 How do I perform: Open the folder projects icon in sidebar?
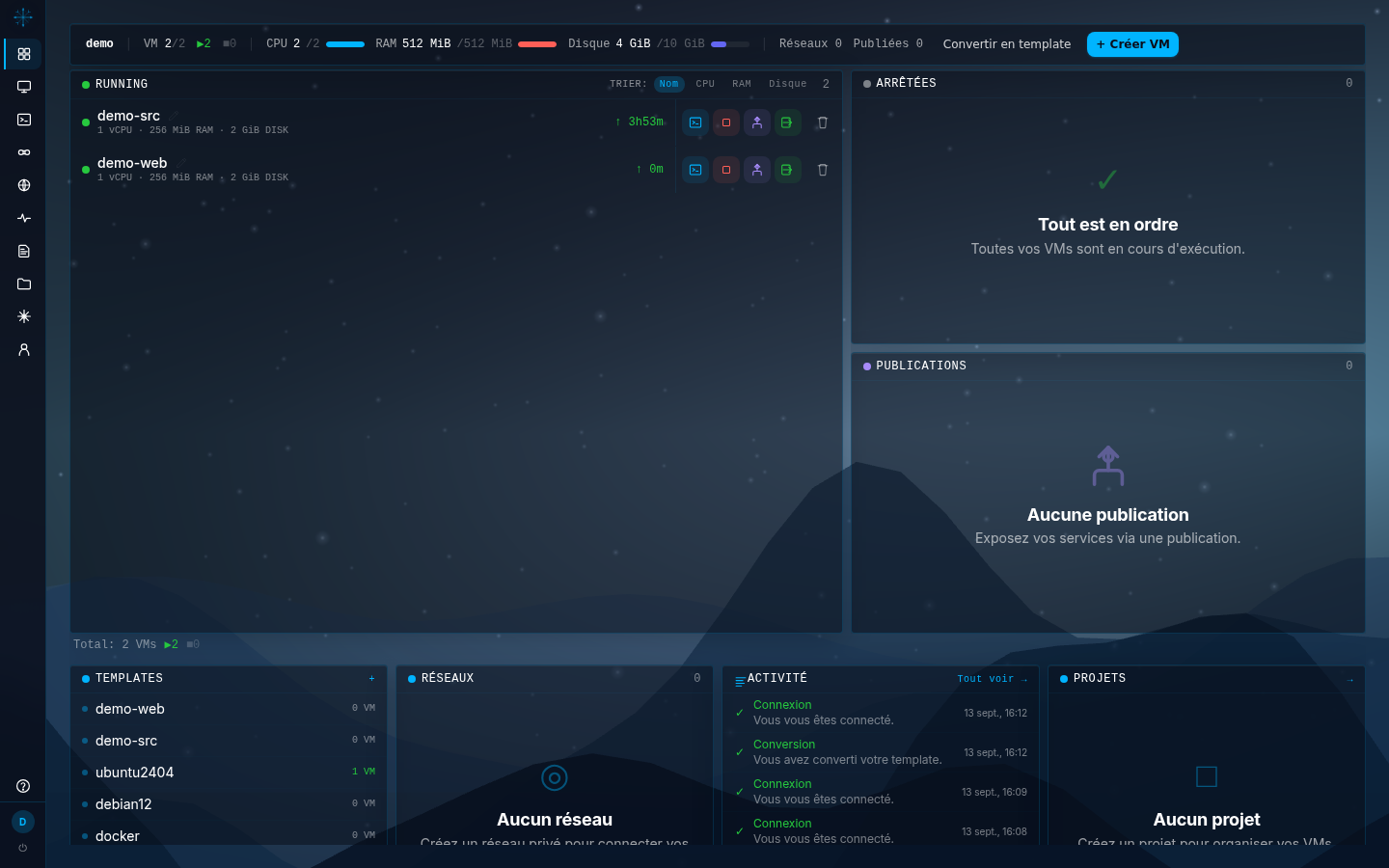click(24, 284)
